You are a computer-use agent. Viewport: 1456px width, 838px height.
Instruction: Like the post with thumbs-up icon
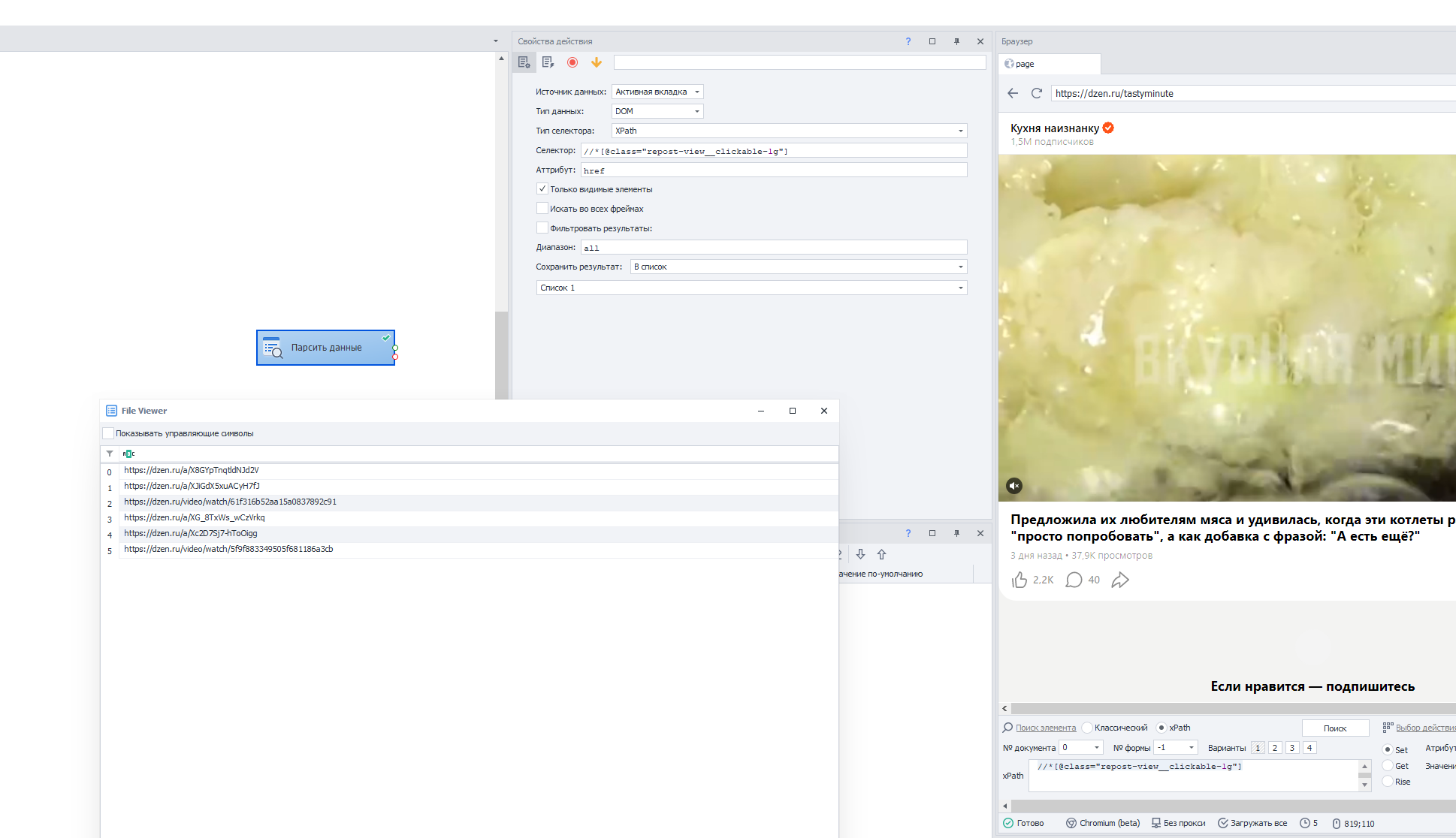coord(1020,580)
